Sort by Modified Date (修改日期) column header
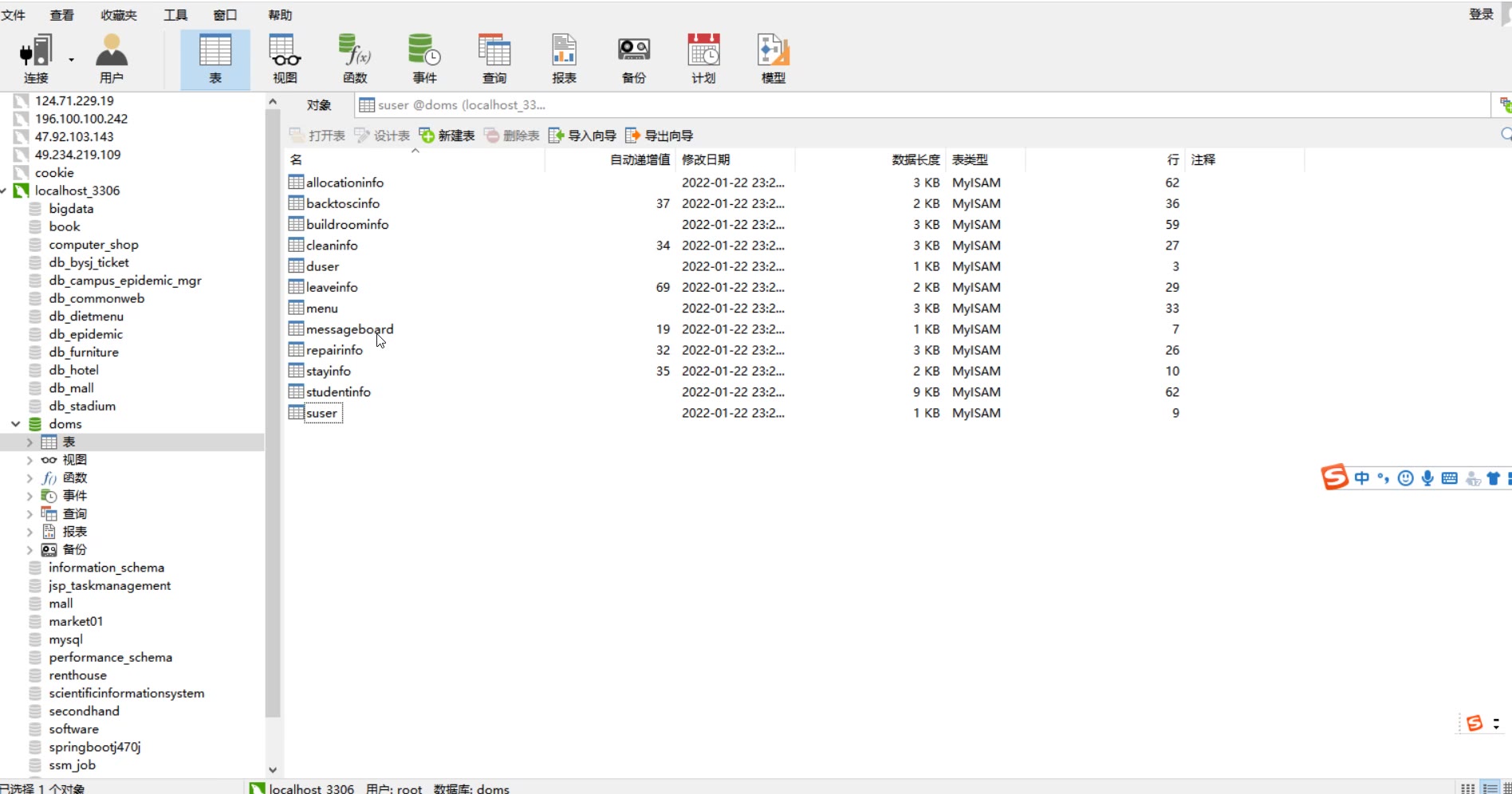Screen dimensions: 1512x794 tap(735, 159)
